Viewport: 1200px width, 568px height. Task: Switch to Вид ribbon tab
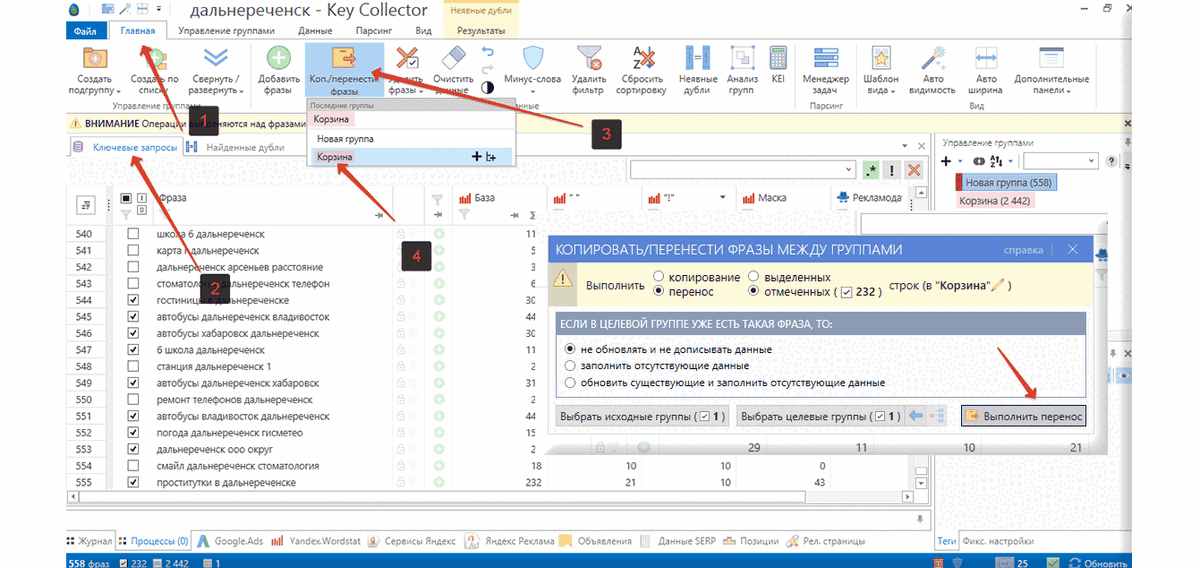(x=423, y=31)
